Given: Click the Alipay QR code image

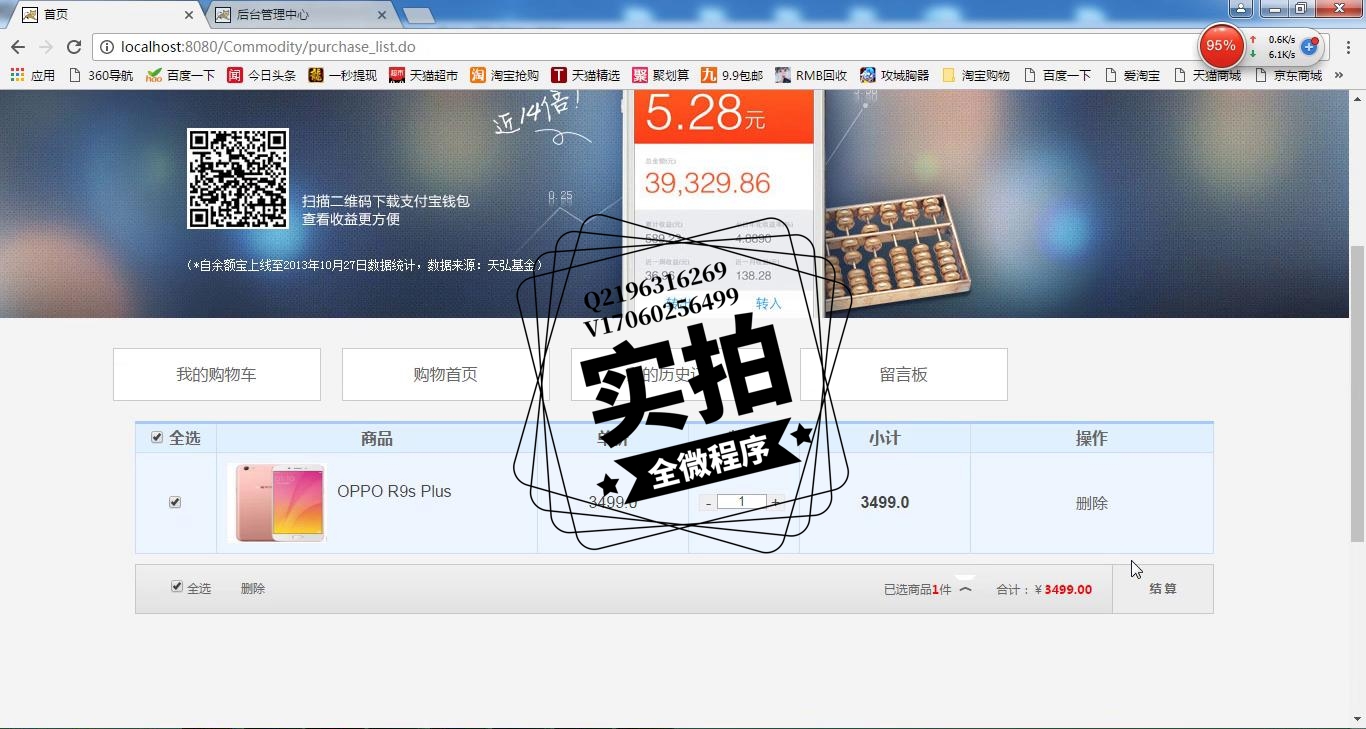Looking at the screenshot, I should (x=238, y=178).
